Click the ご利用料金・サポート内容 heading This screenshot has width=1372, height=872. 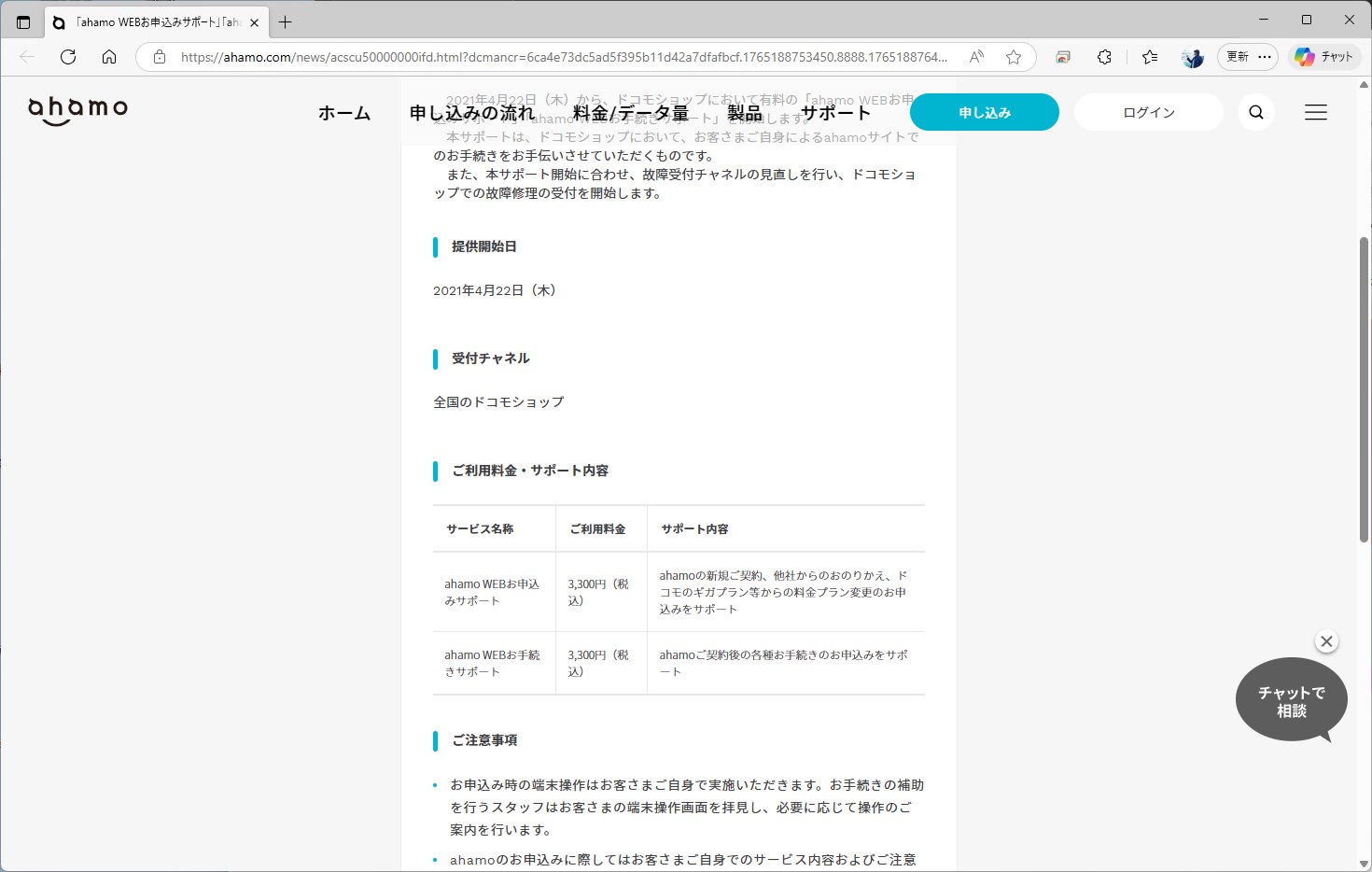coord(530,471)
